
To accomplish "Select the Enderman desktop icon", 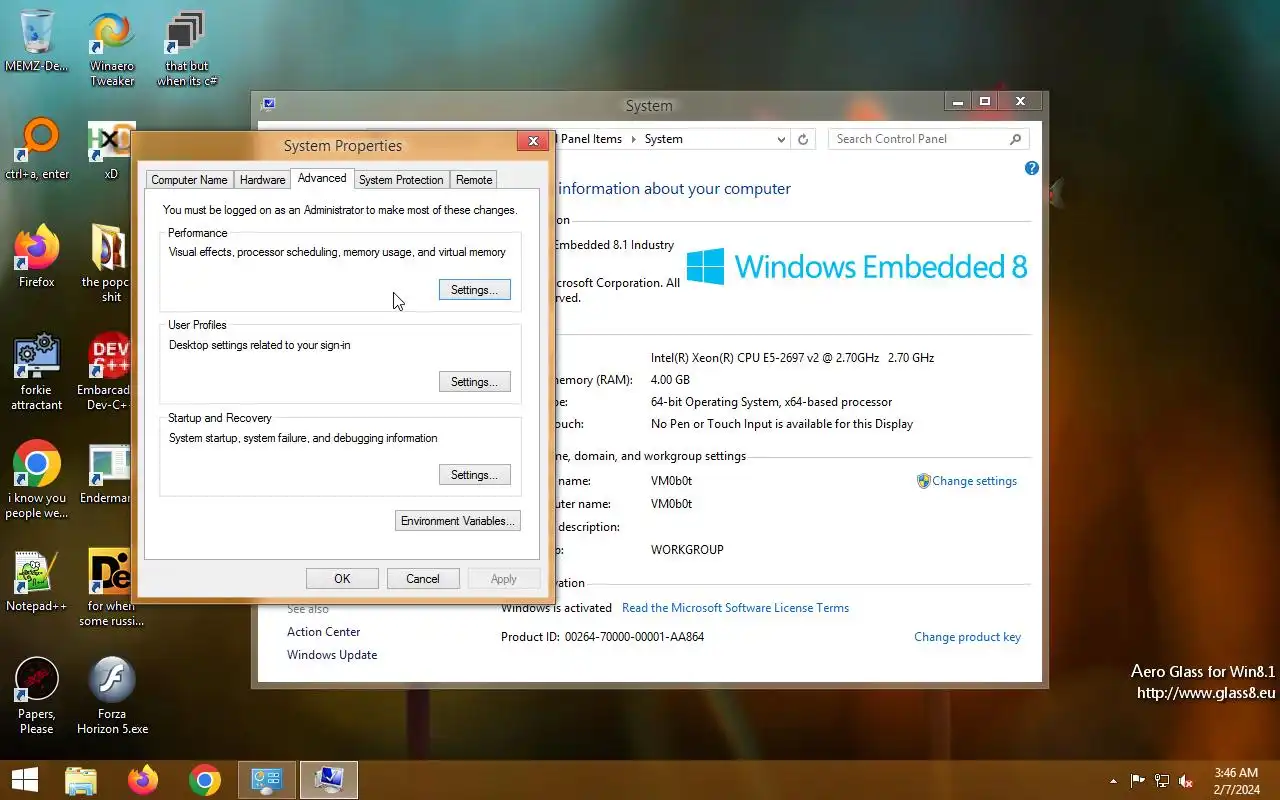I will [x=108, y=473].
